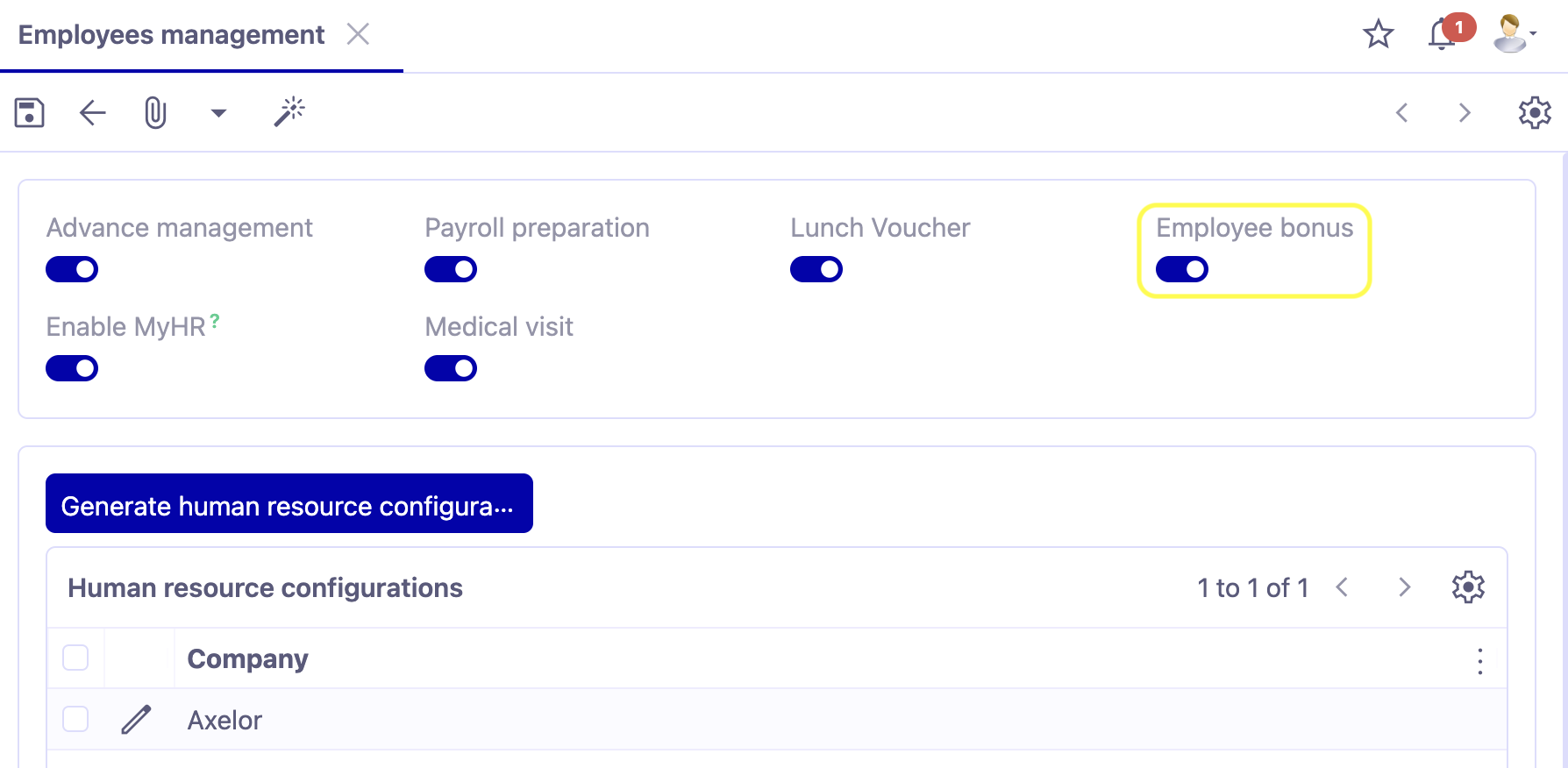
Task: Disable the Employee bonus toggle
Action: tap(1181, 269)
